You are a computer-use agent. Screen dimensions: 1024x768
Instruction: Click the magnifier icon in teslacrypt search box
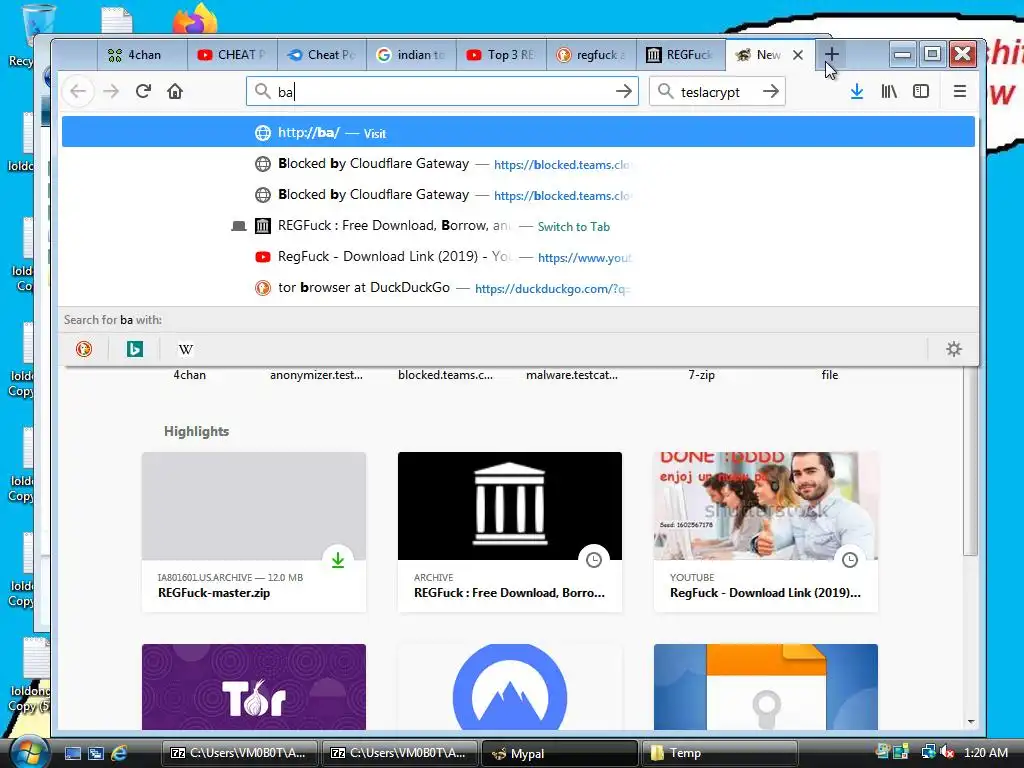665,91
